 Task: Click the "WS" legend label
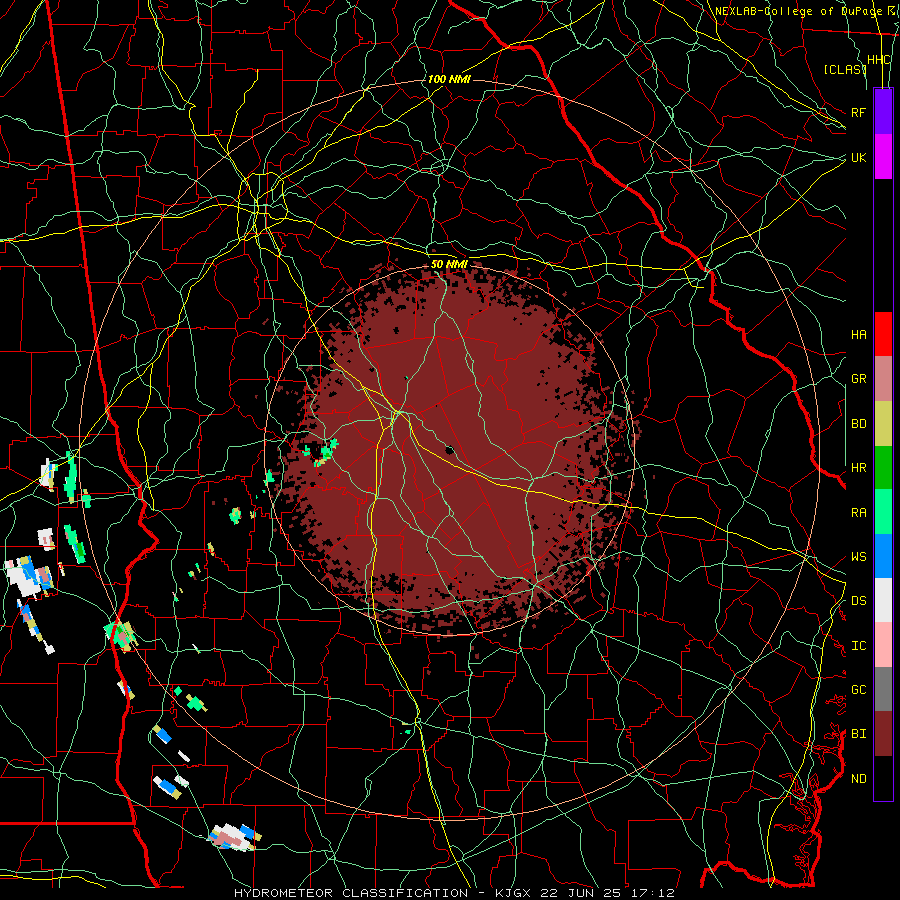[859, 557]
